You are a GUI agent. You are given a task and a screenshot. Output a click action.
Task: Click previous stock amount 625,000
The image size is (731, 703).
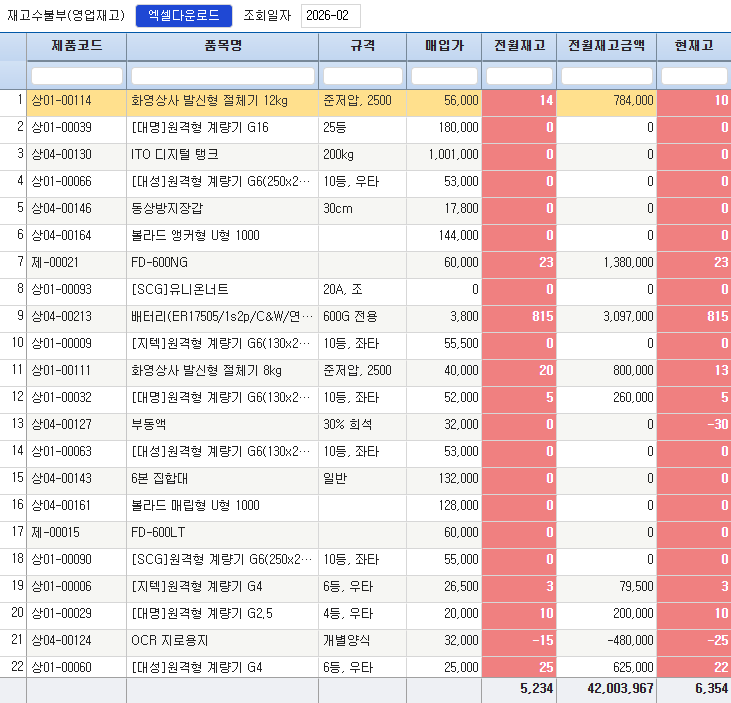click(x=633, y=669)
